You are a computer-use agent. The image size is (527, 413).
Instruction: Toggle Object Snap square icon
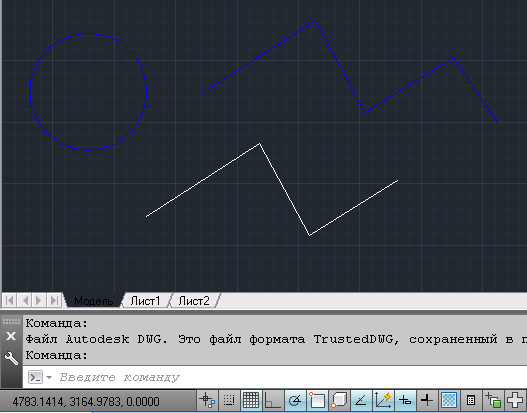pos(317,401)
